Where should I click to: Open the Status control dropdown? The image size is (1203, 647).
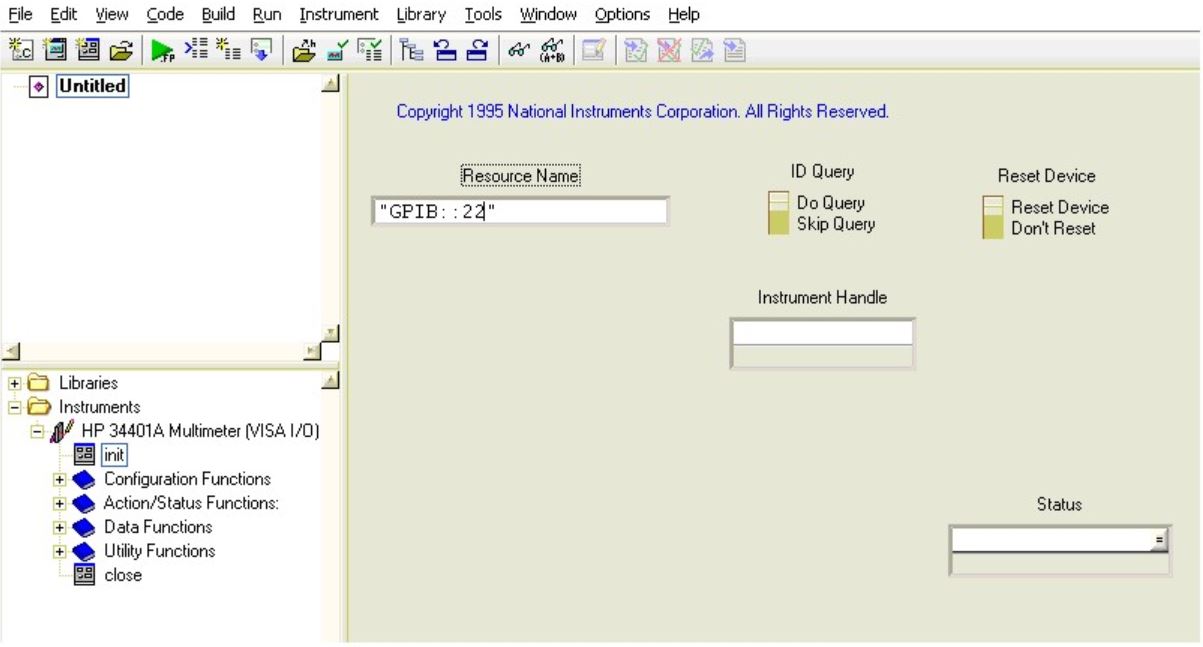[x=1159, y=540]
